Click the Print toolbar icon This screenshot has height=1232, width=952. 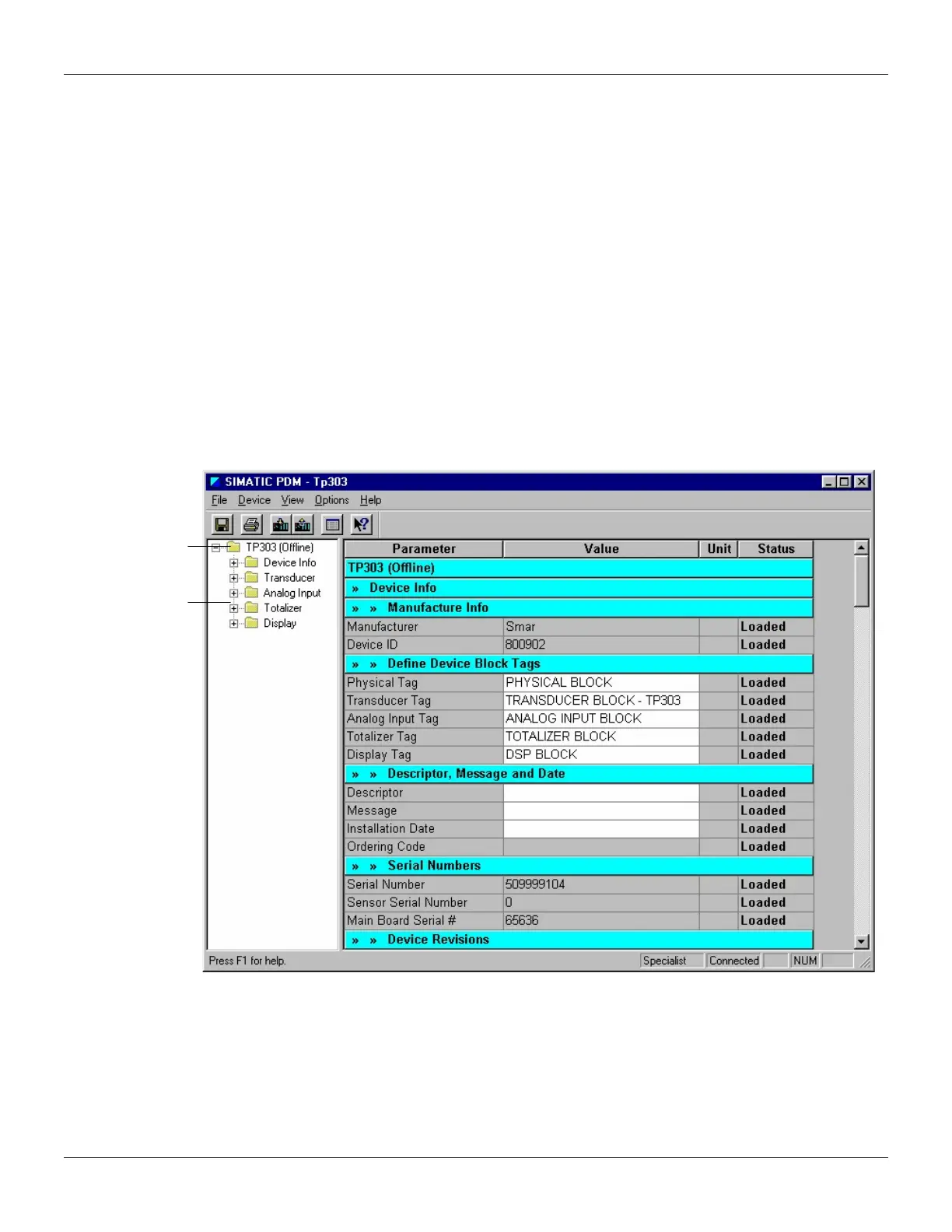(x=251, y=525)
